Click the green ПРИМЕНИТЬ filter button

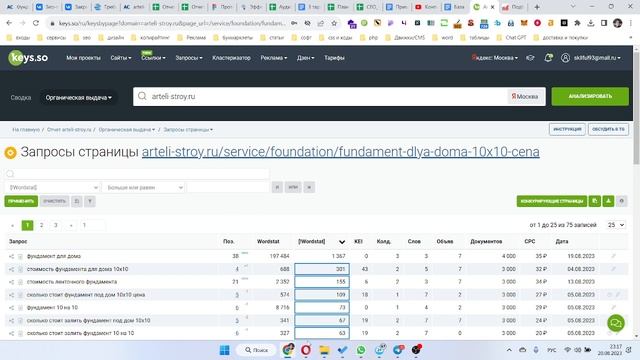[x=21, y=201]
